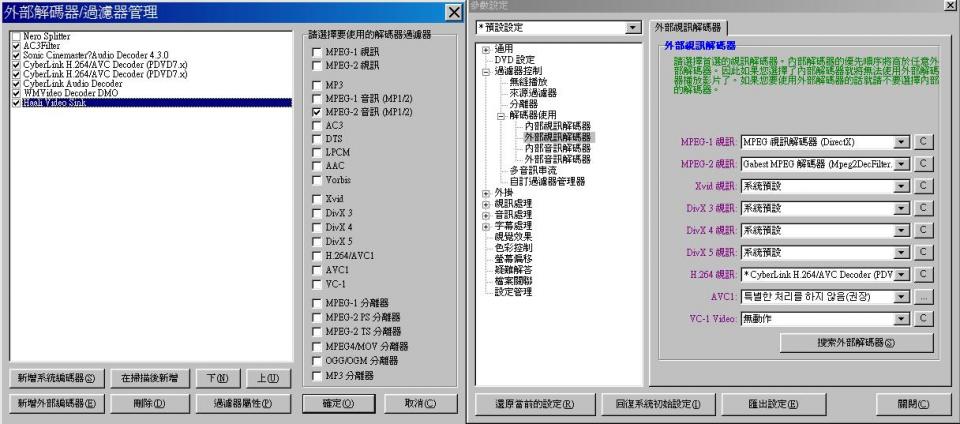Tick the LPCM checkbox
The height and width of the screenshot is (424, 960).
click(316, 152)
